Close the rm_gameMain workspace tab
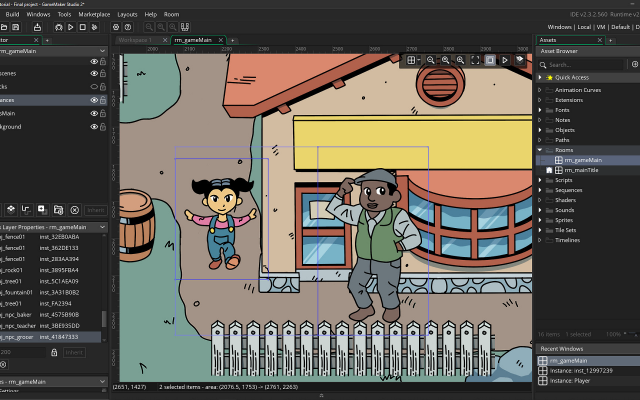640x400 pixels. [x=221, y=40]
